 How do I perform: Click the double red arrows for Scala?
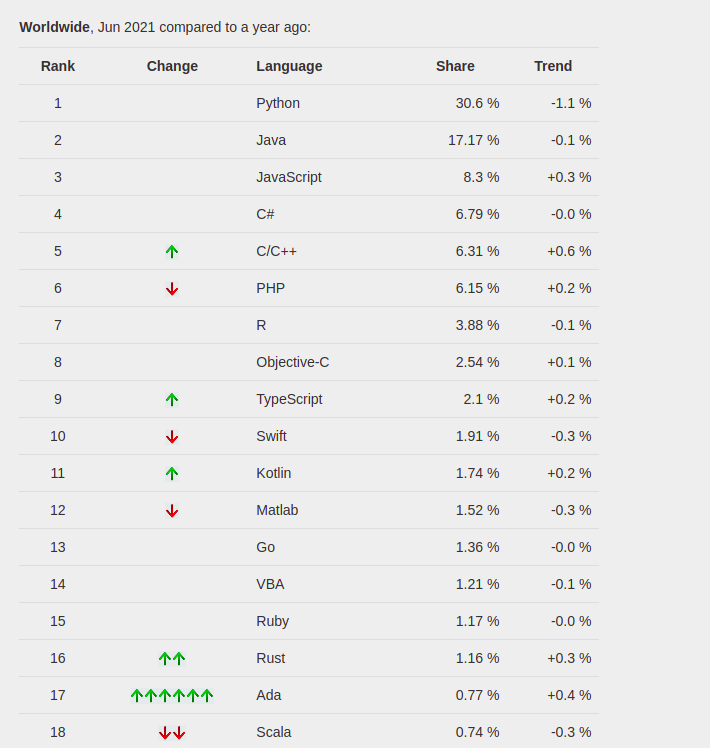point(172,732)
